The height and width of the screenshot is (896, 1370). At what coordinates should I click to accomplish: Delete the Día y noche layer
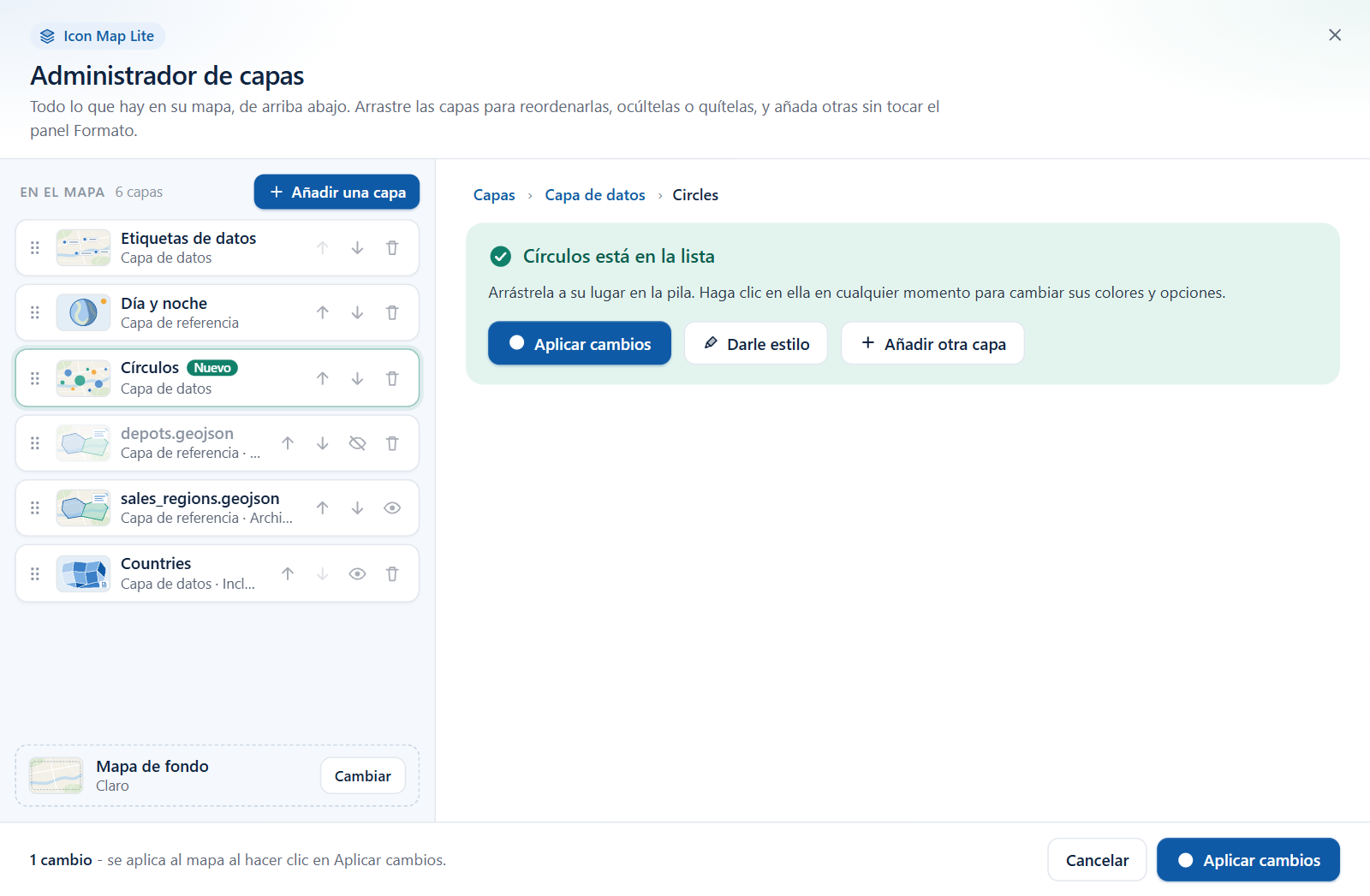(392, 313)
